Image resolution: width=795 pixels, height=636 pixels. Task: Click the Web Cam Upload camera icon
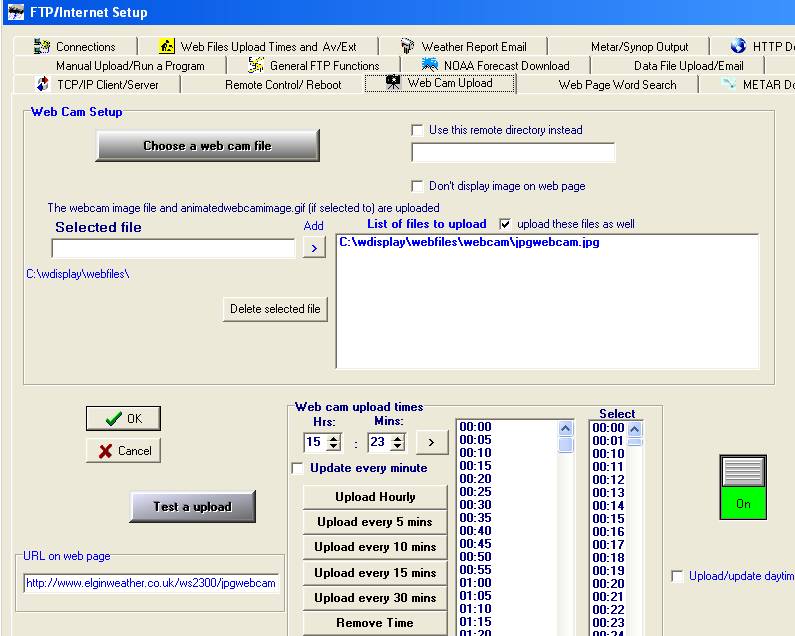[393, 82]
